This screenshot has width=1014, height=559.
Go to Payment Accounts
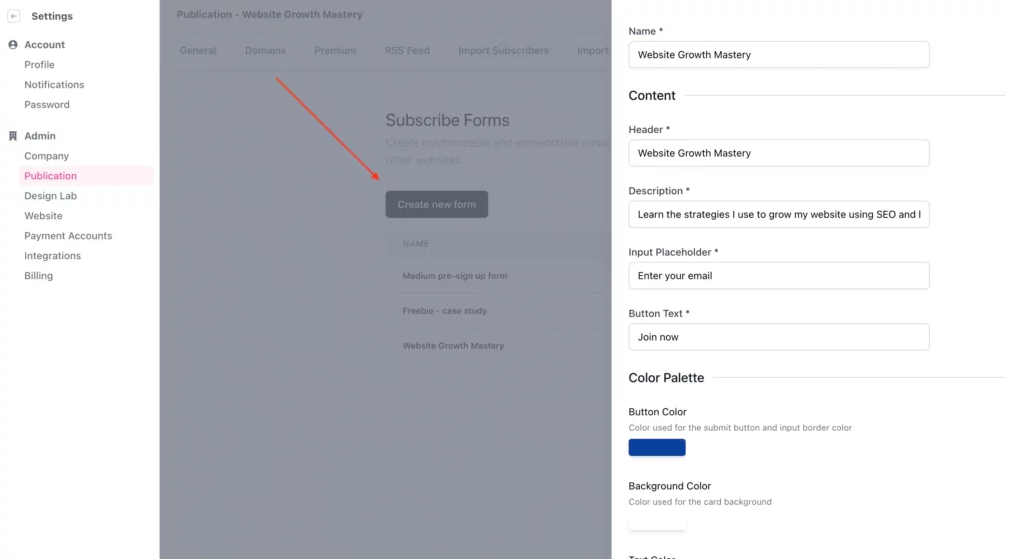click(68, 236)
